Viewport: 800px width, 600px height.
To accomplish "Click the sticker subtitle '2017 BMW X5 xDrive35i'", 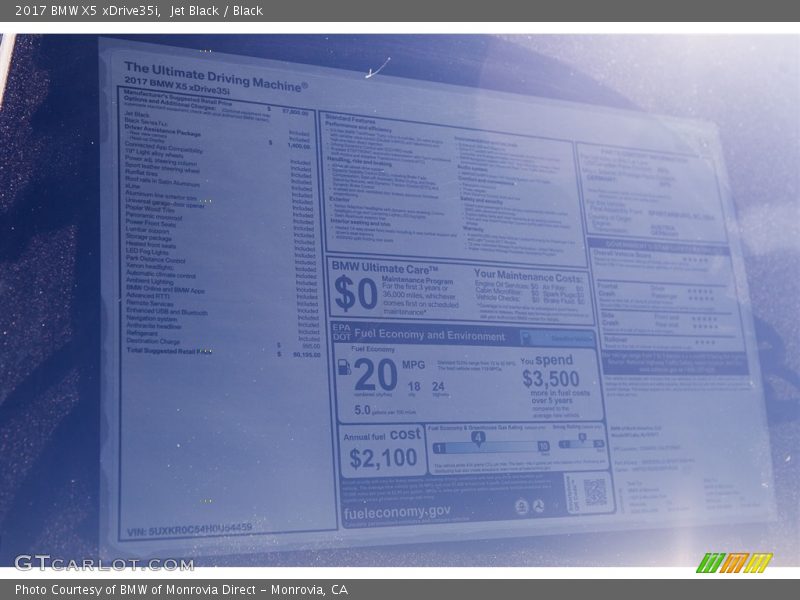I will coord(177,85).
